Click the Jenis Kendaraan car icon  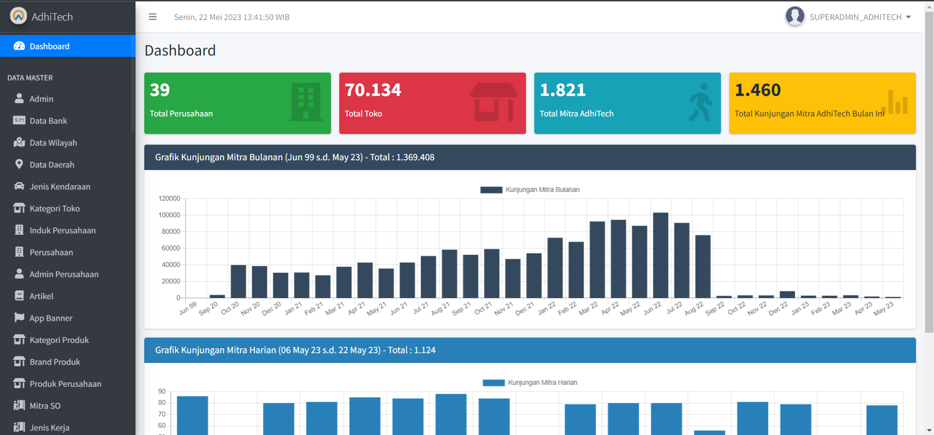coord(19,186)
